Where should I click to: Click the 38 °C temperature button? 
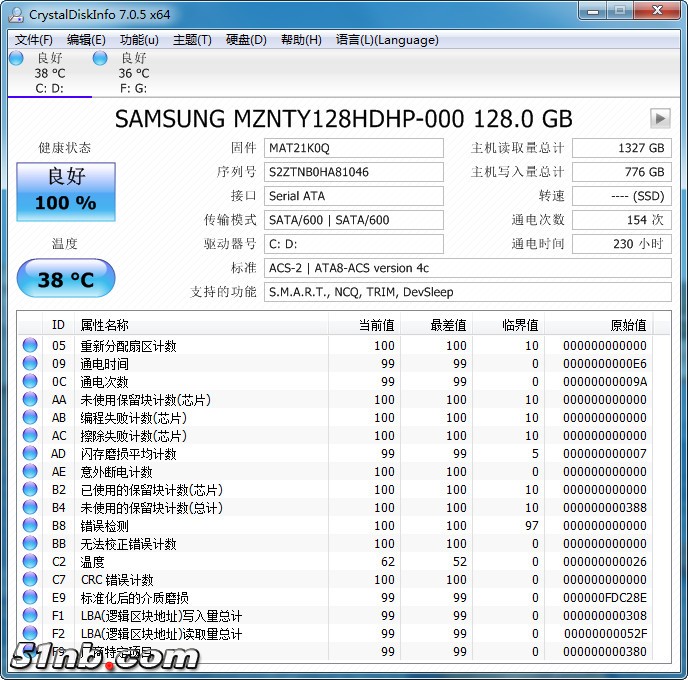[66, 279]
